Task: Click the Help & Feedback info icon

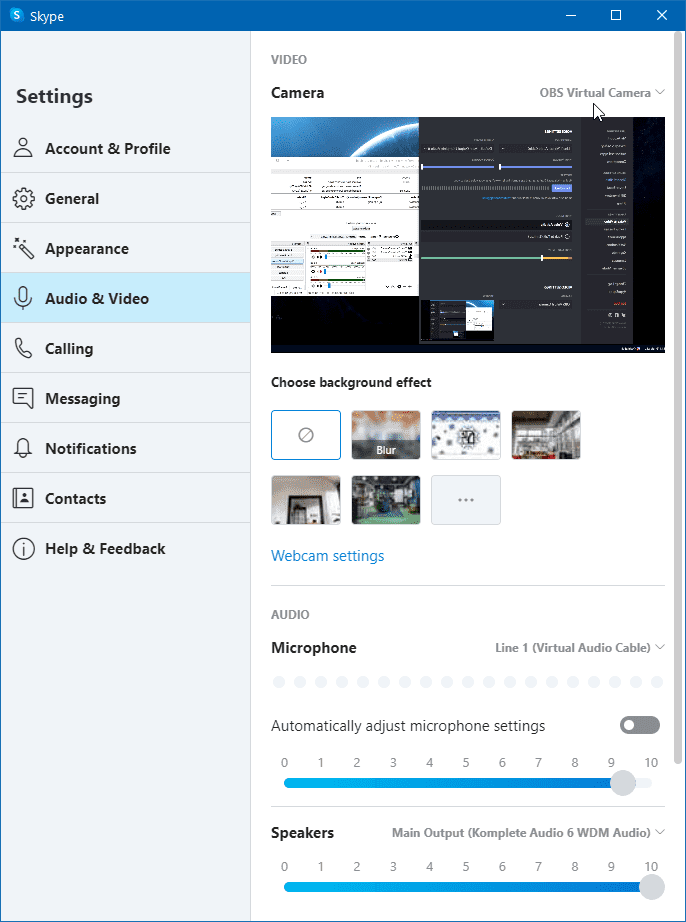Action: tap(23, 548)
